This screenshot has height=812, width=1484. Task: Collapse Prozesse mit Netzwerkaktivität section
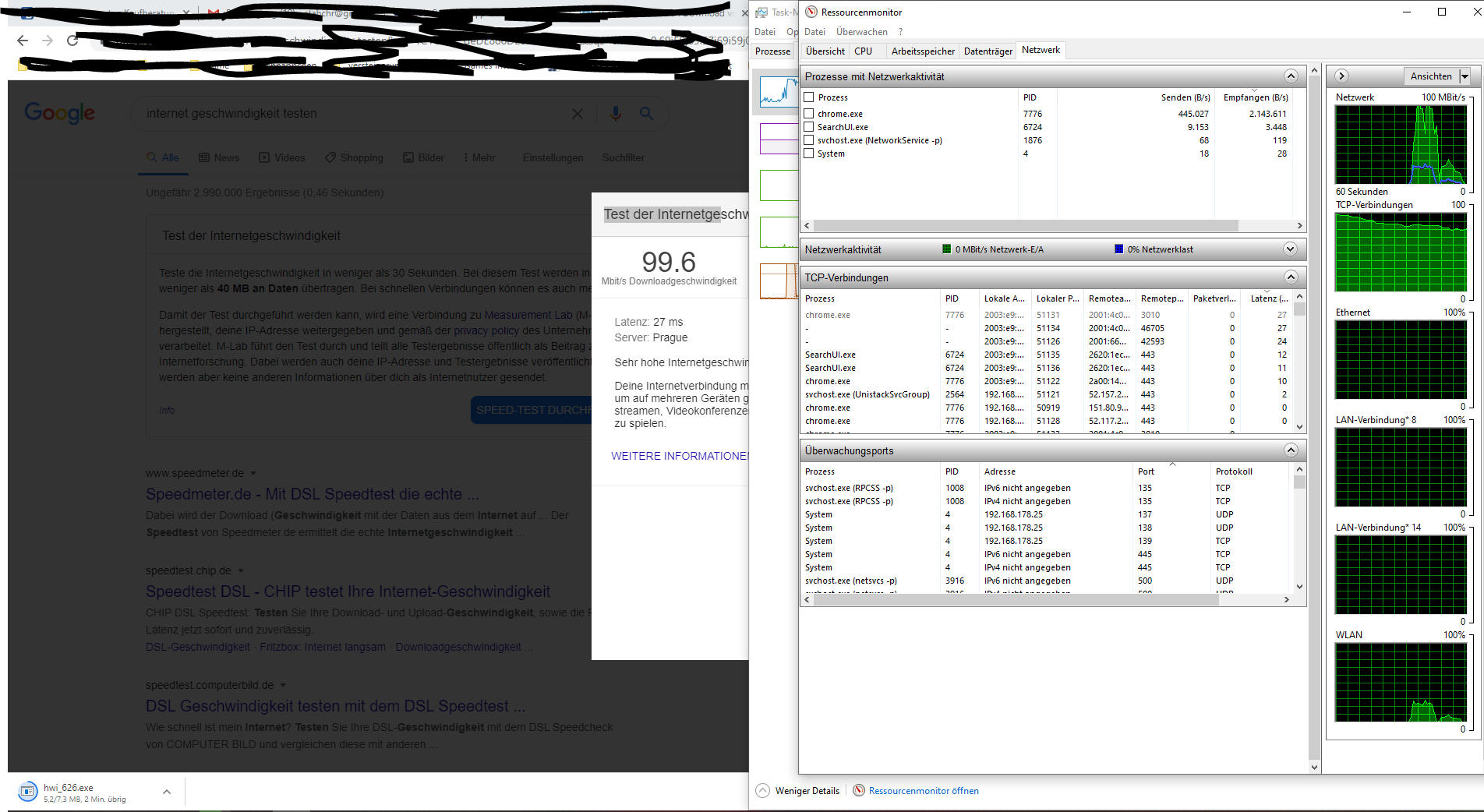[x=1291, y=76]
